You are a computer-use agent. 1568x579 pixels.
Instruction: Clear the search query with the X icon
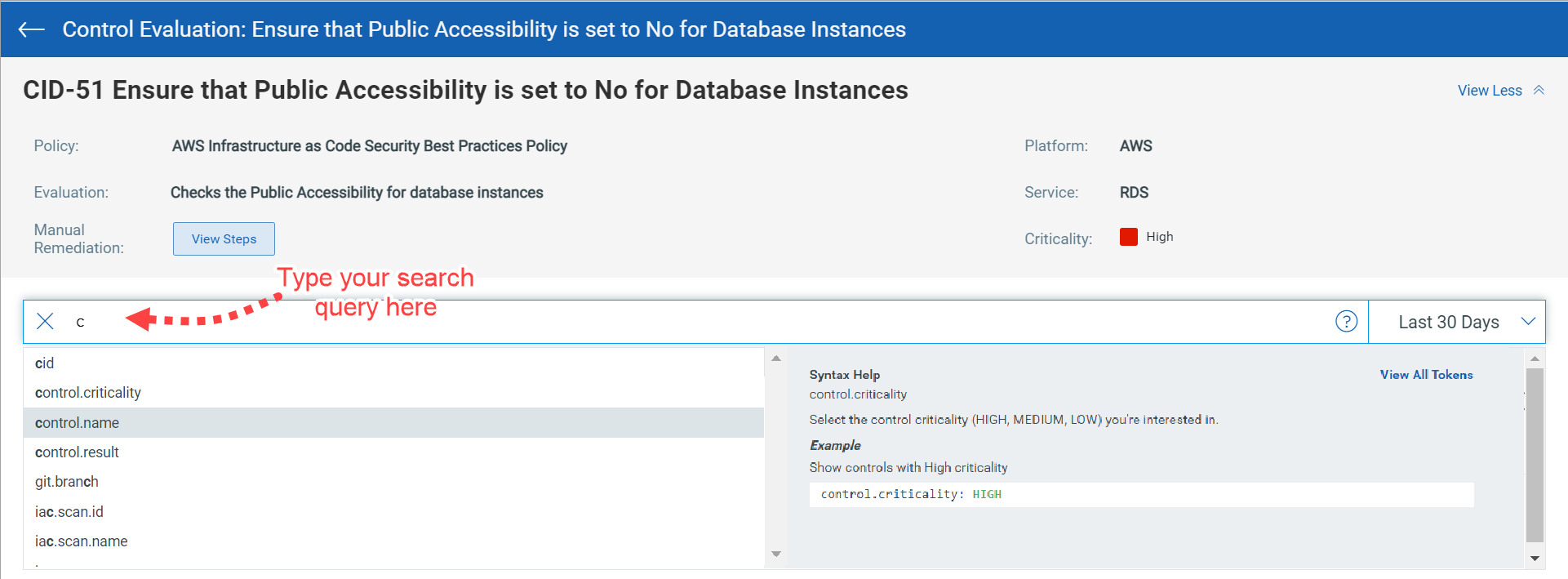point(46,321)
